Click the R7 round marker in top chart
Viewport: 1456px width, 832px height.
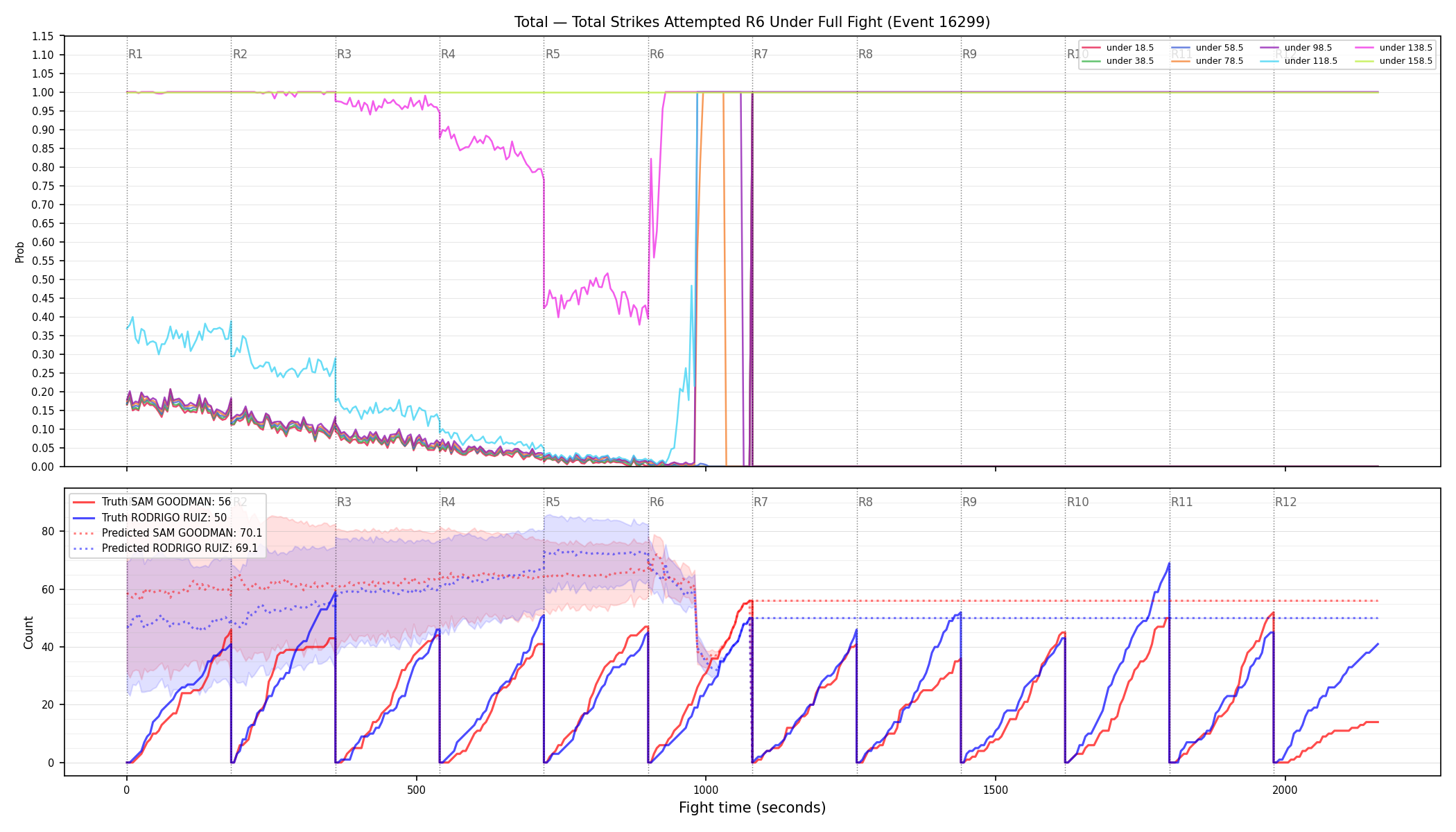pyautogui.click(x=761, y=54)
